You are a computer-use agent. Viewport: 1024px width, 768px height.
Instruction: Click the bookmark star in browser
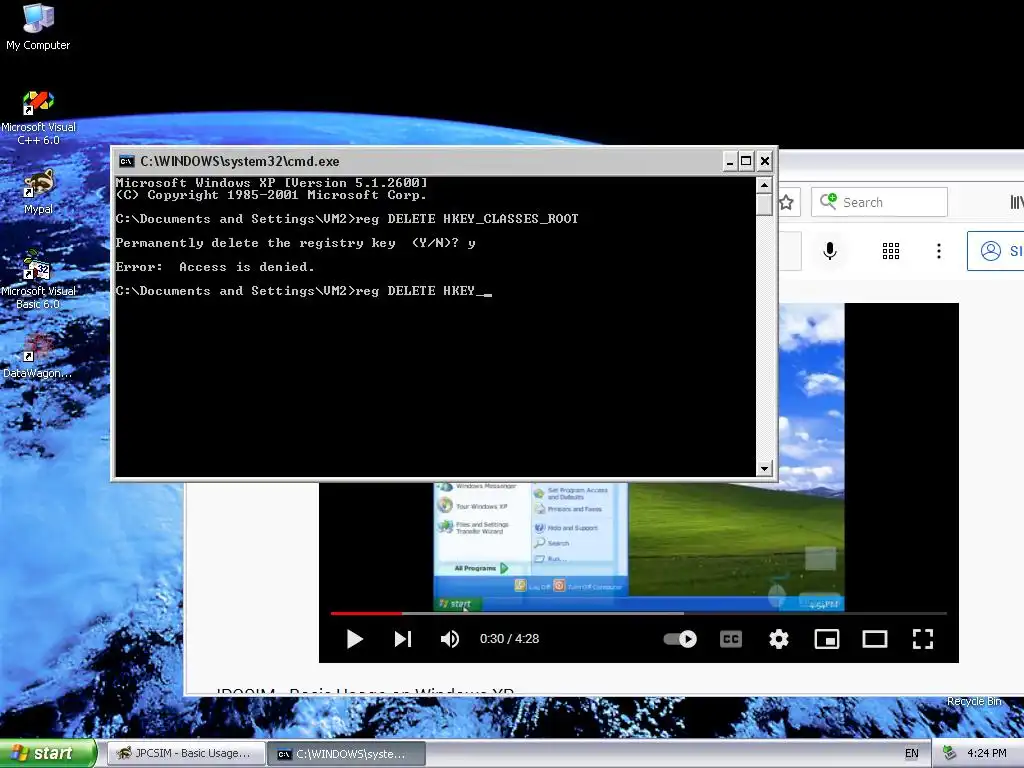pos(786,202)
